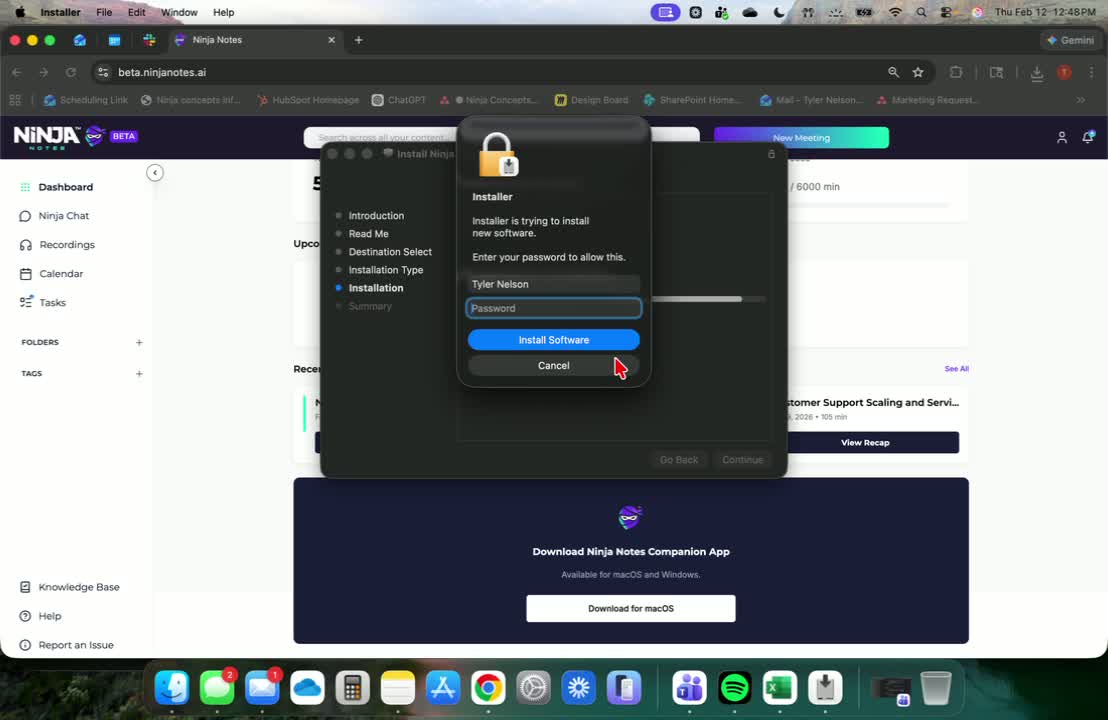The image size is (1108, 720).
Task: Open Spotlight search in menu bar
Action: coord(921,12)
